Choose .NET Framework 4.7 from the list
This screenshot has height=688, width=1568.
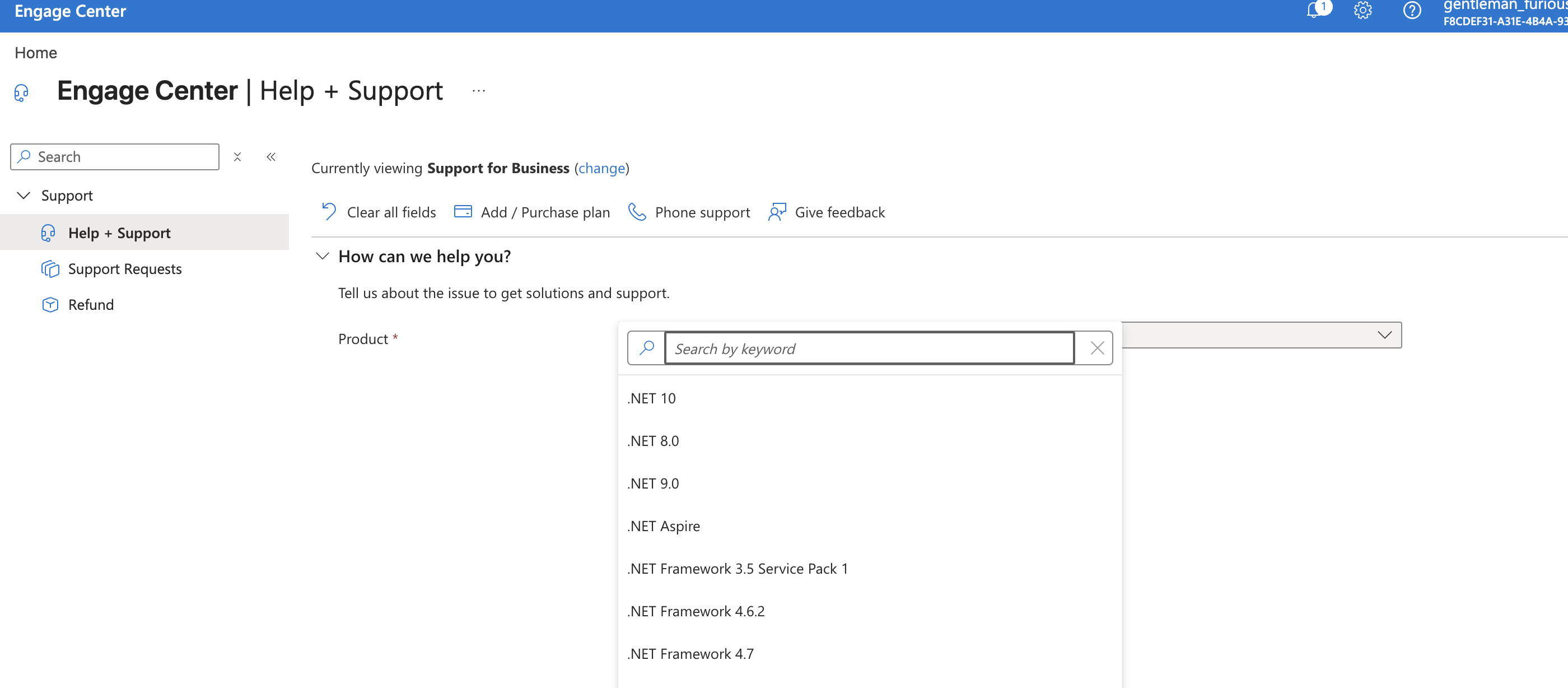[870, 654]
